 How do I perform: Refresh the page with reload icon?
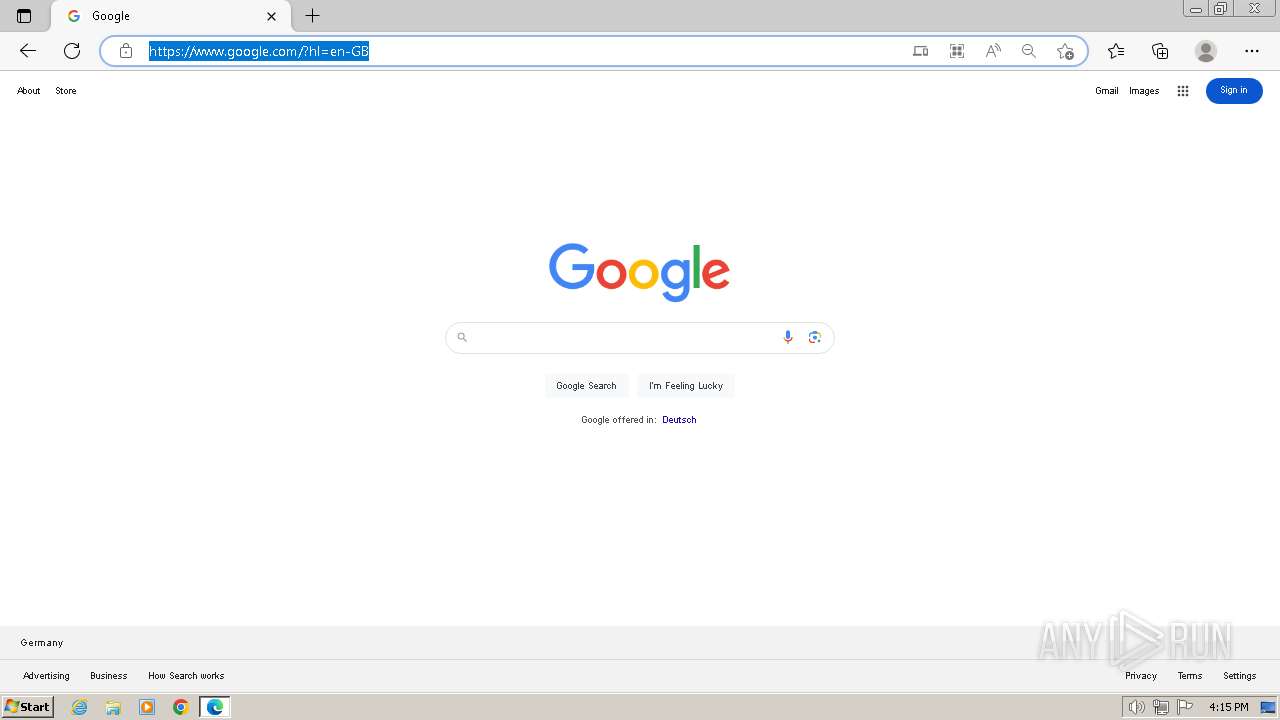pyautogui.click(x=72, y=51)
